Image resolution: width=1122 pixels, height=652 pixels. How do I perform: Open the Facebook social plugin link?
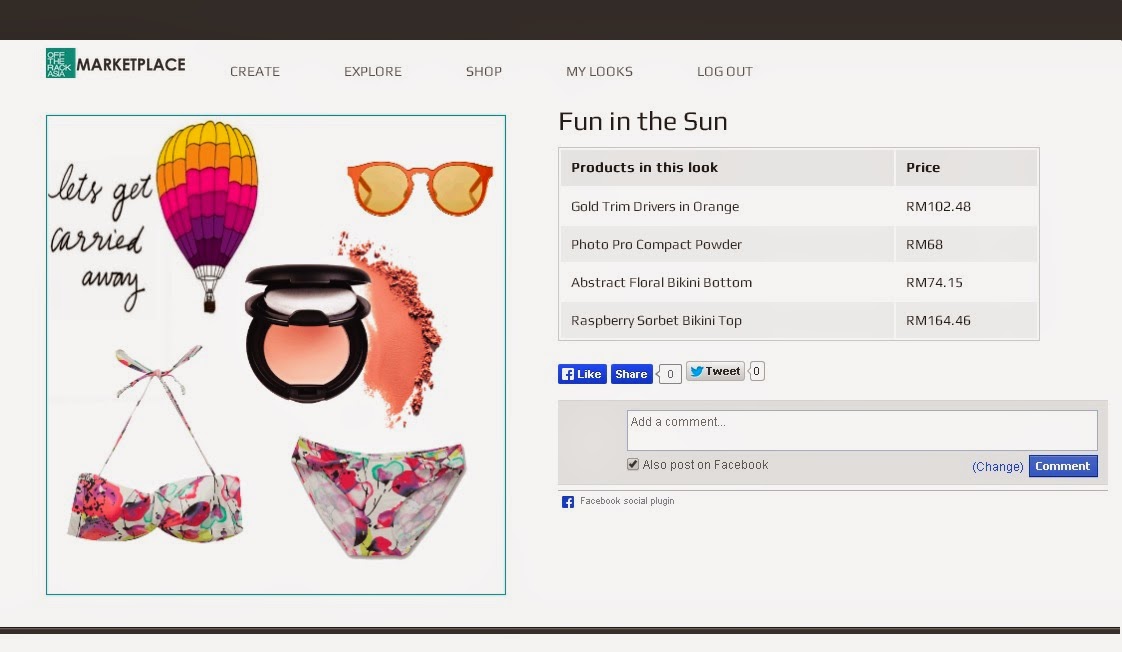tap(627, 501)
